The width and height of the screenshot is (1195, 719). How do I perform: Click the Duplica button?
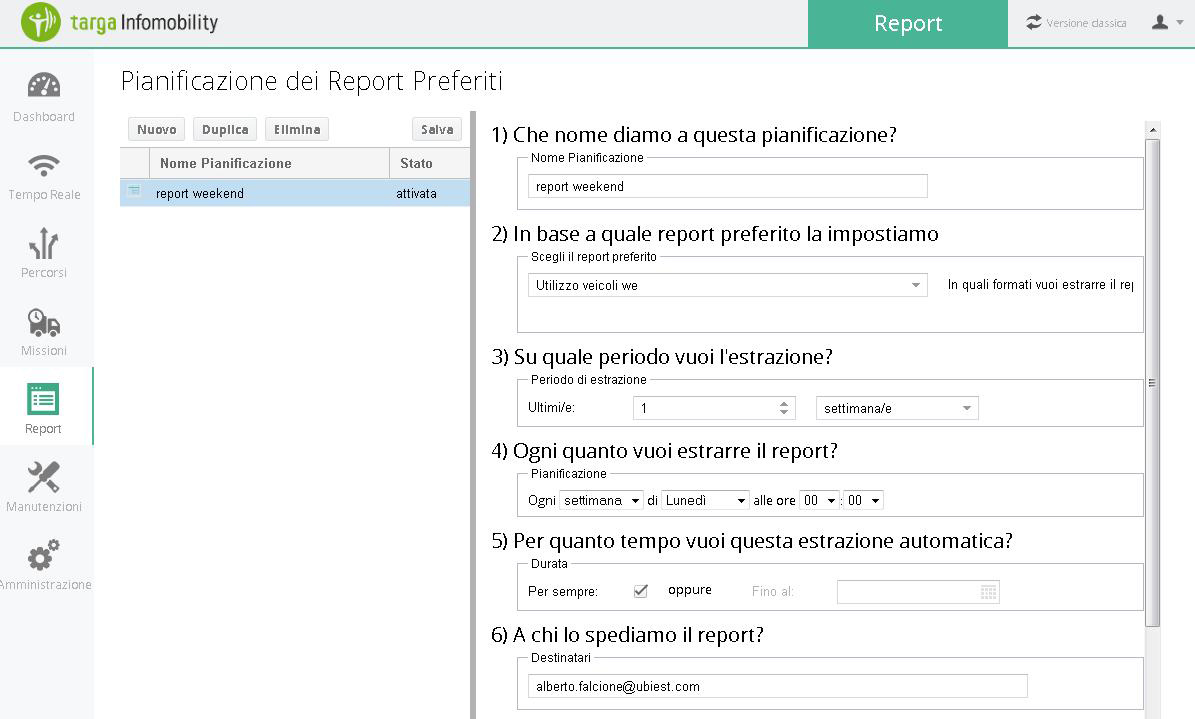[x=225, y=130]
